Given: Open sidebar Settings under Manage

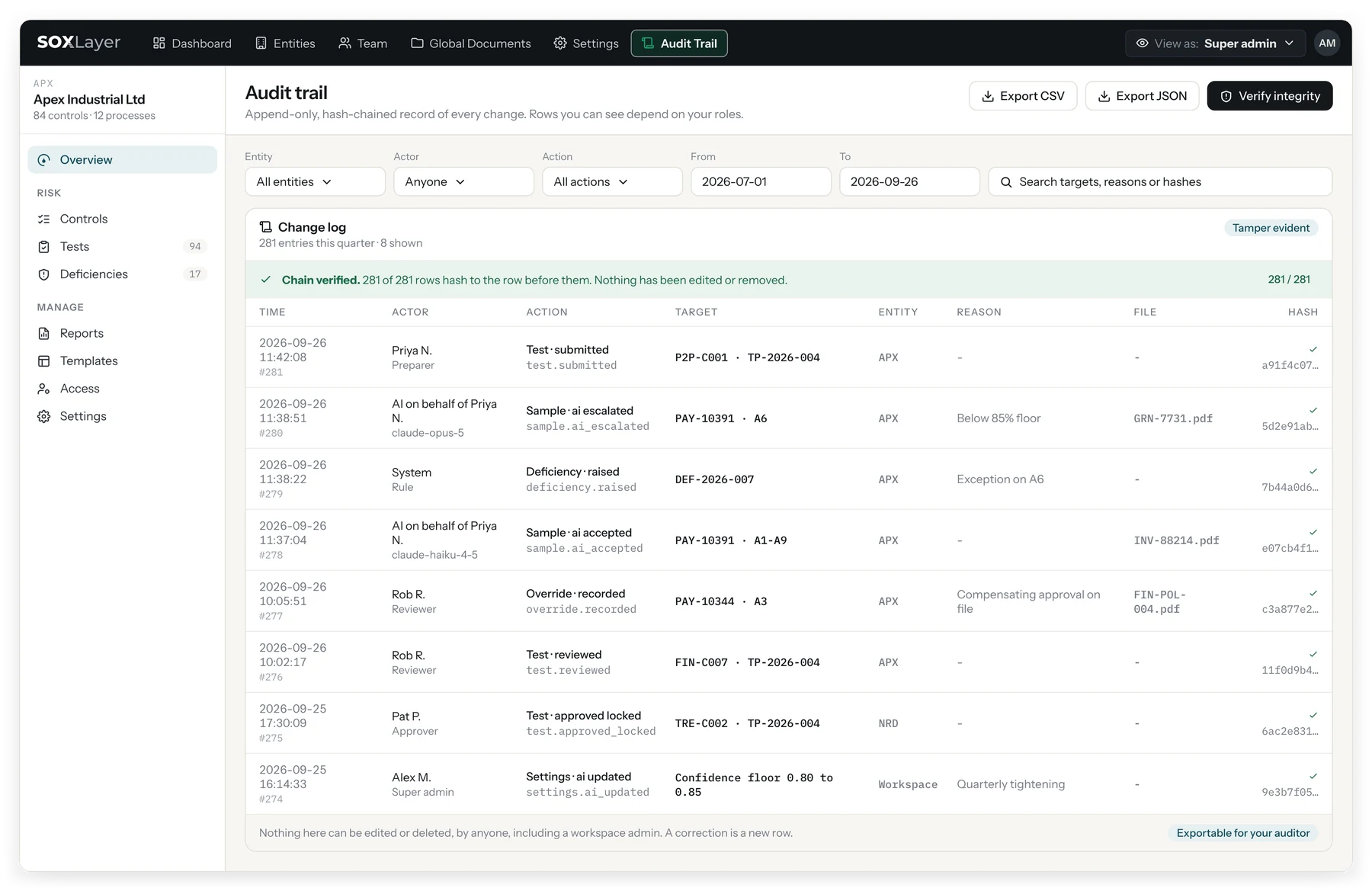Looking at the screenshot, I should [123, 416].
